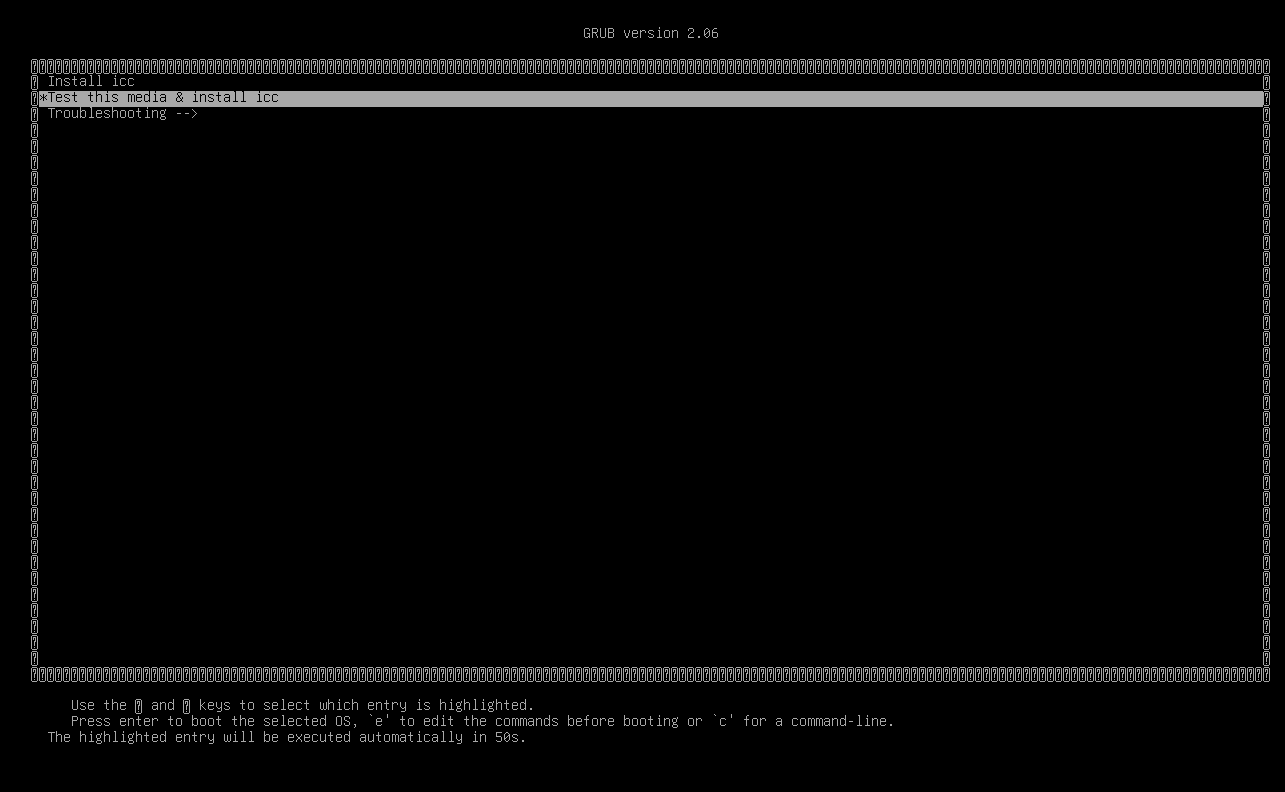Click the 'GRUB version 2.06' title text
Screen dimensions: 1285x792
651,33
